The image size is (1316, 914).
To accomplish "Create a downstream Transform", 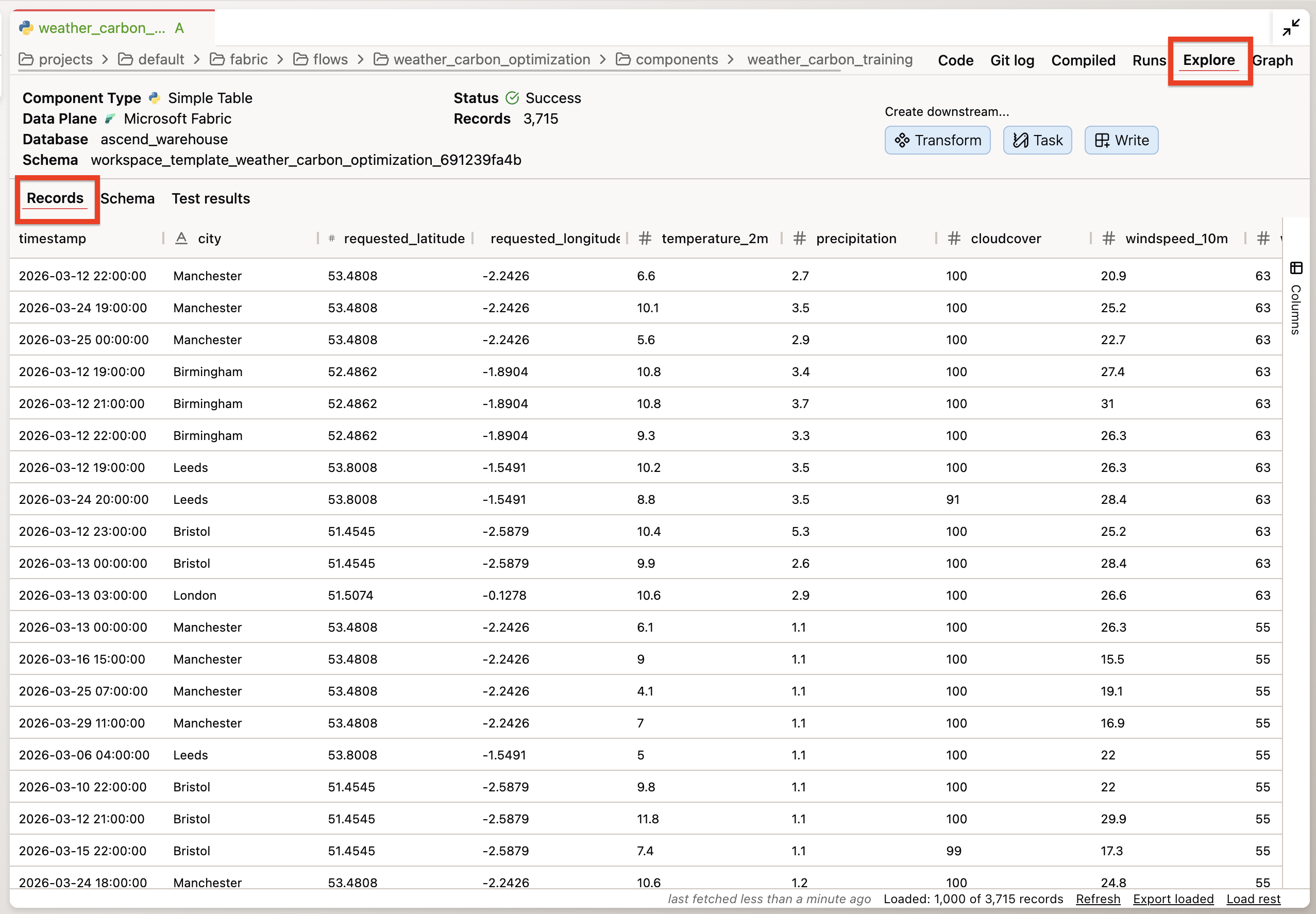I will [x=936, y=140].
